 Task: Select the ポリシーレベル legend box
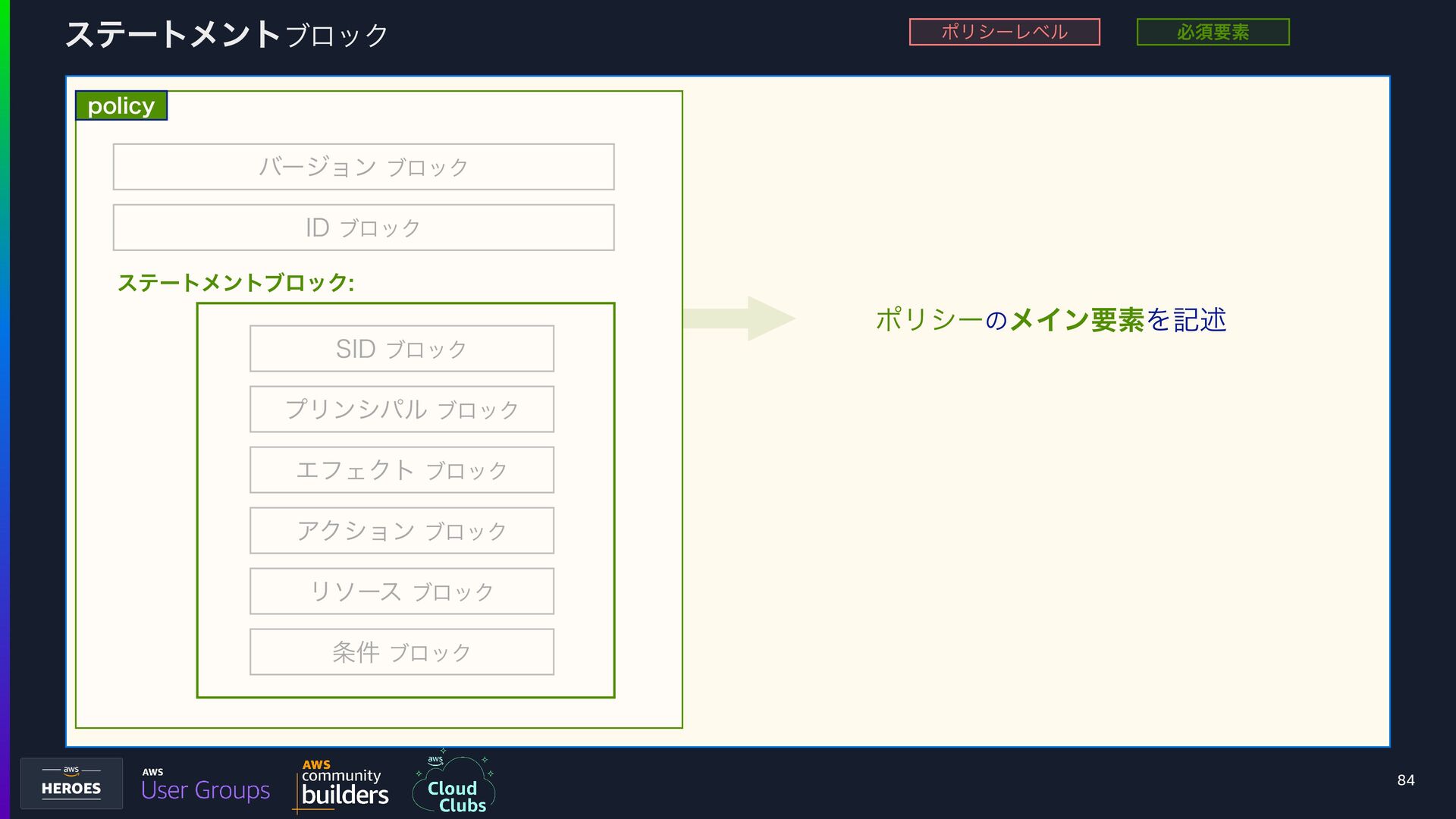click(x=1005, y=32)
